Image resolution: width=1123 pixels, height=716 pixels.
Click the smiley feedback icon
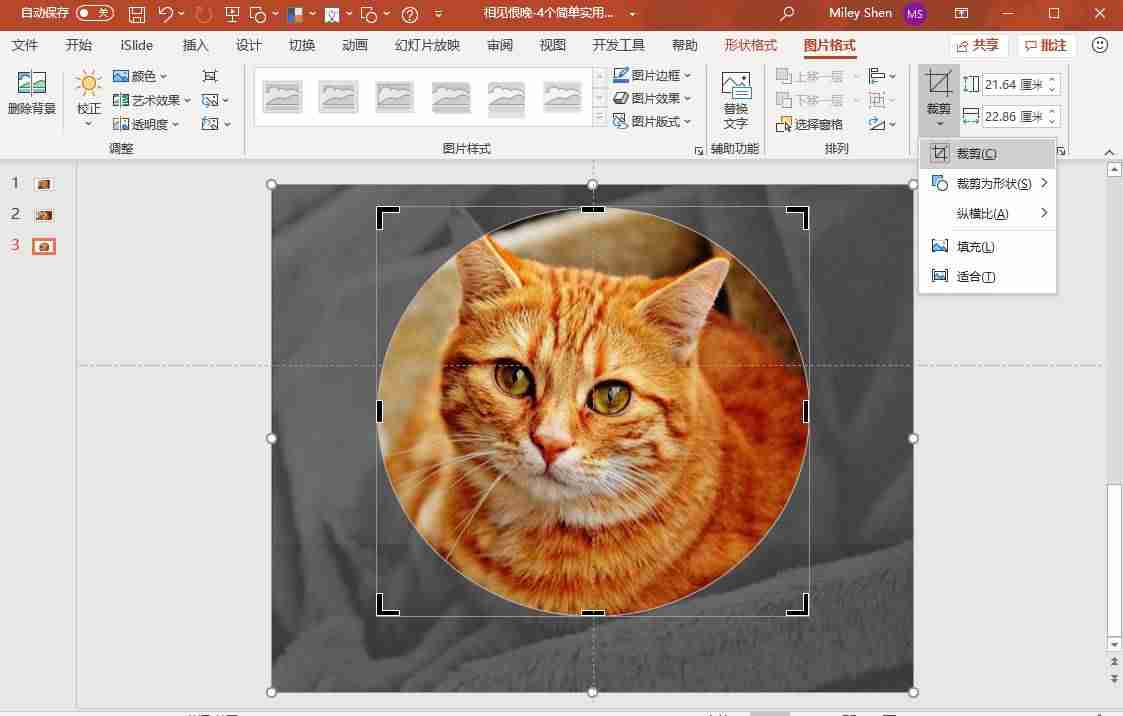1099,45
